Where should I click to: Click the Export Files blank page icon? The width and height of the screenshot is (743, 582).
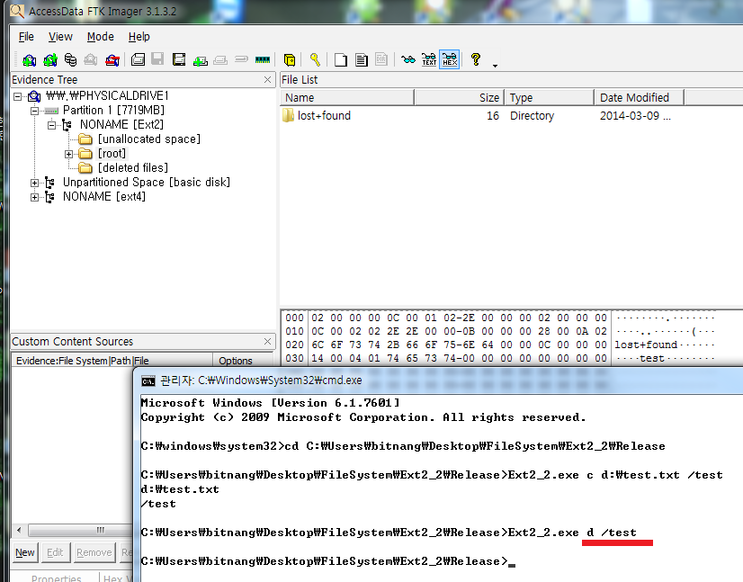(x=340, y=60)
